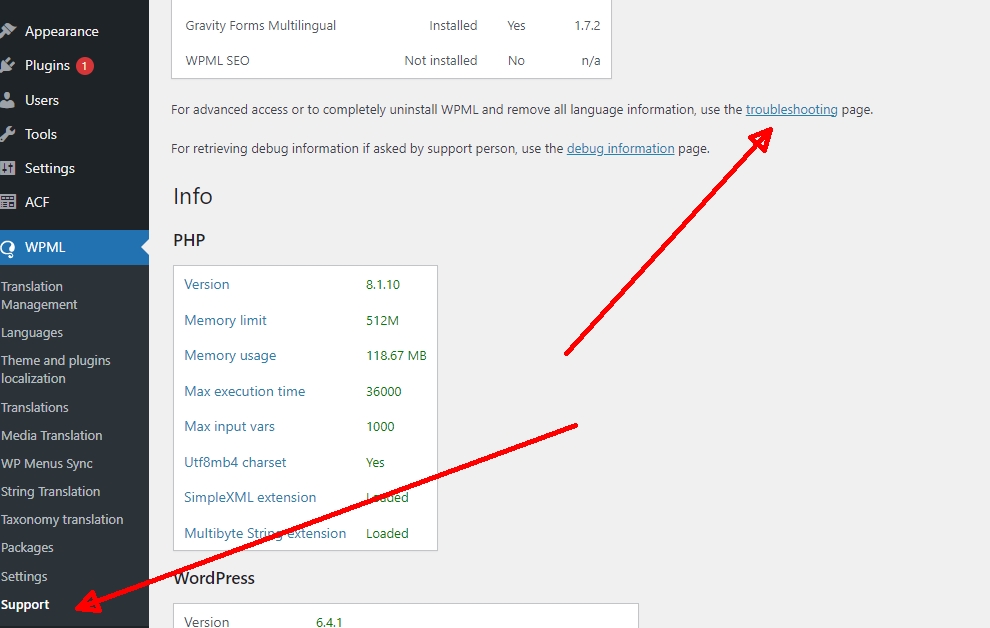Open the main Settings menu label
This screenshot has width=990, height=628.
(49, 168)
